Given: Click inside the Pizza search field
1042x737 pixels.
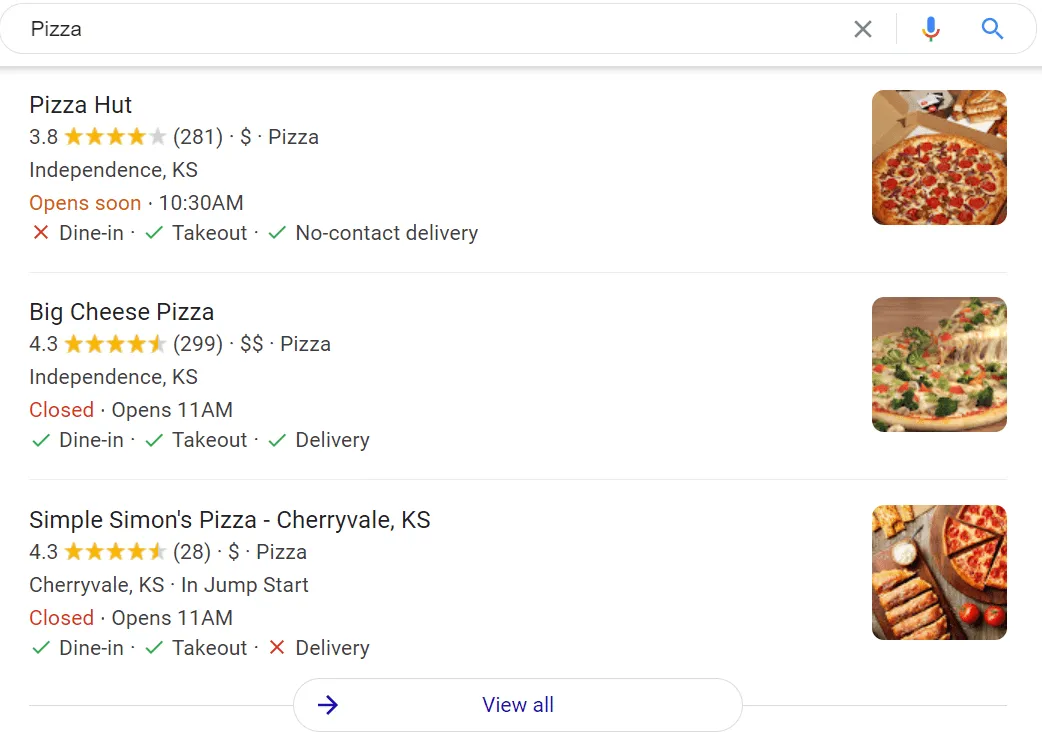Looking at the screenshot, I should coord(400,29).
